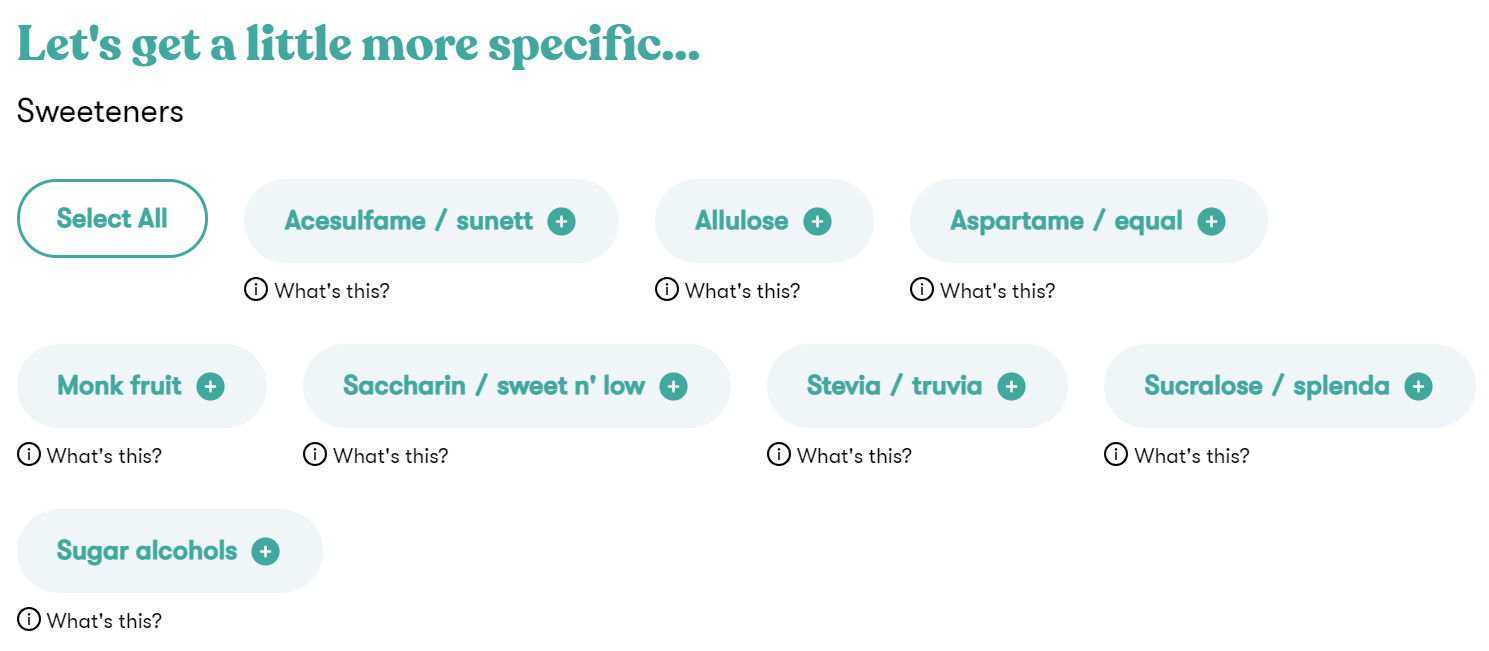The image size is (1489, 651).
Task: View "What's this?" under Stevia / truvia
Action: (x=840, y=455)
